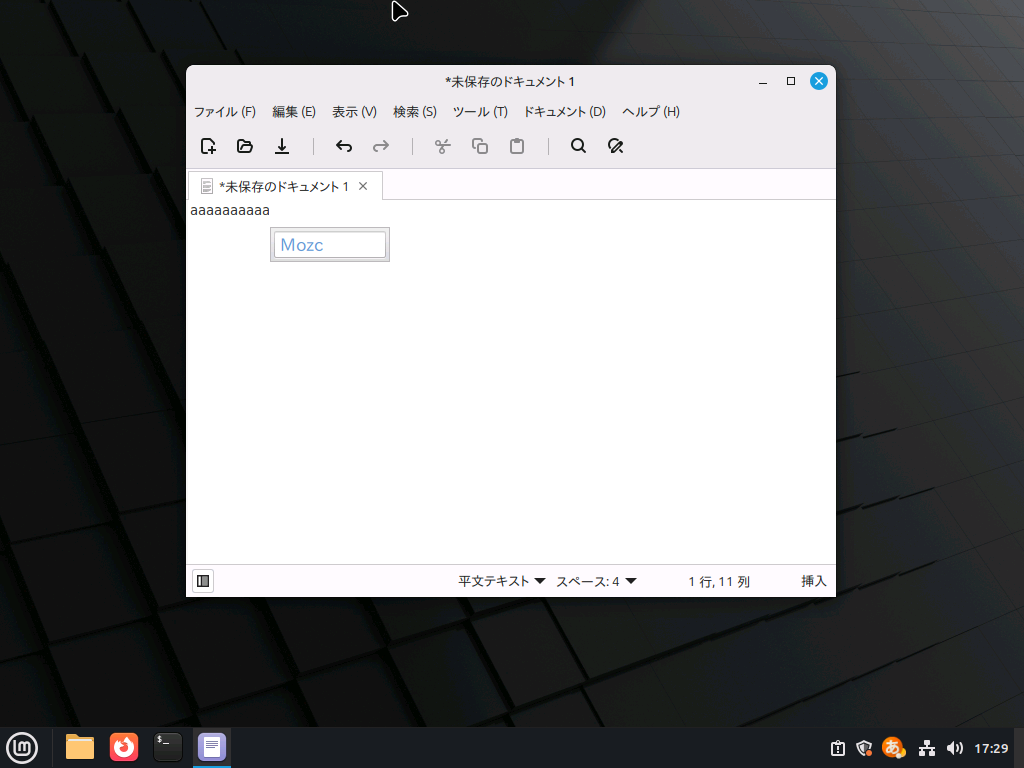
Task: Click the cut scissors icon
Action: (443, 146)
